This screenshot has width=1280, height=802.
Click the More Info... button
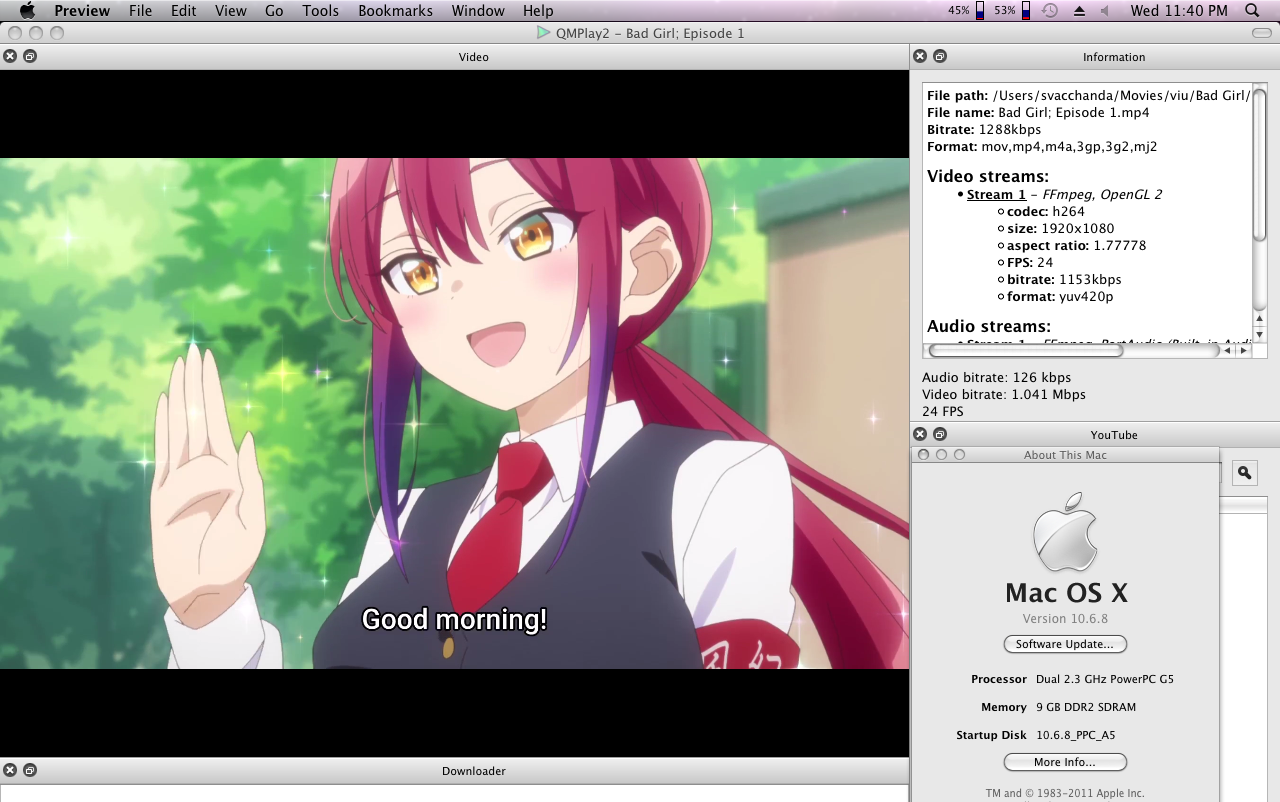(x=1065, y=762)
